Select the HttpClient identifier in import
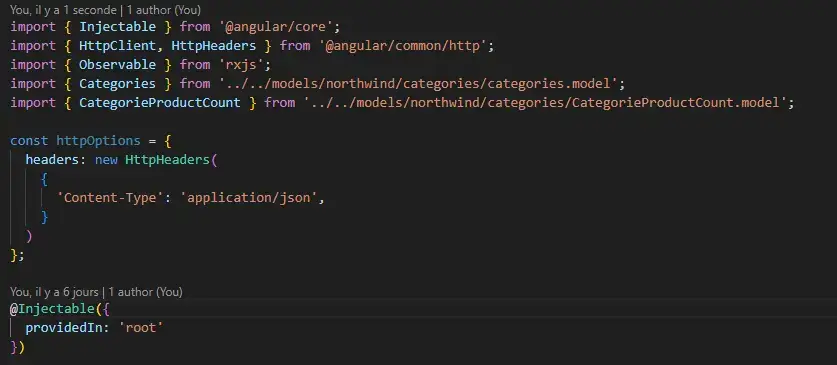The width and height of the screenshot is (837, 365). (x=117, y=46)
